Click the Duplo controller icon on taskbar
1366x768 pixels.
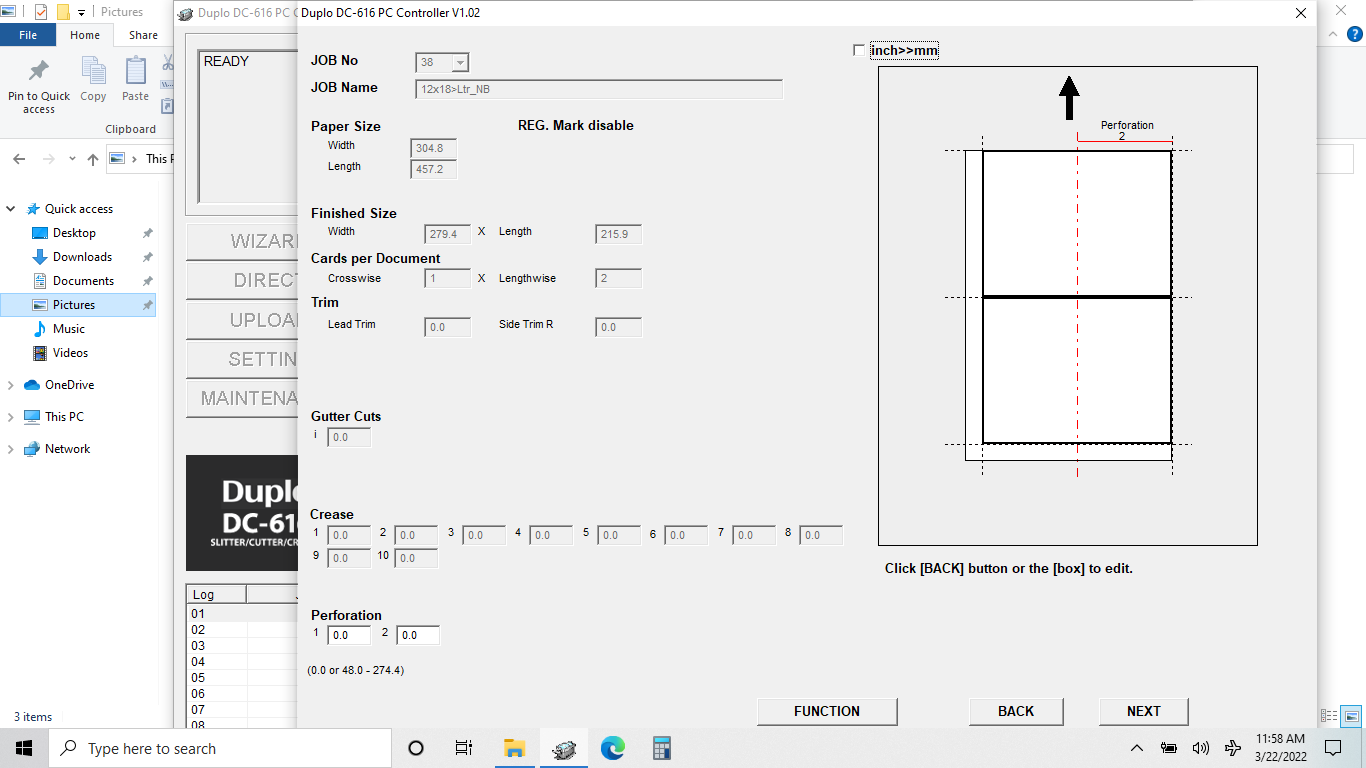[564, 748]
